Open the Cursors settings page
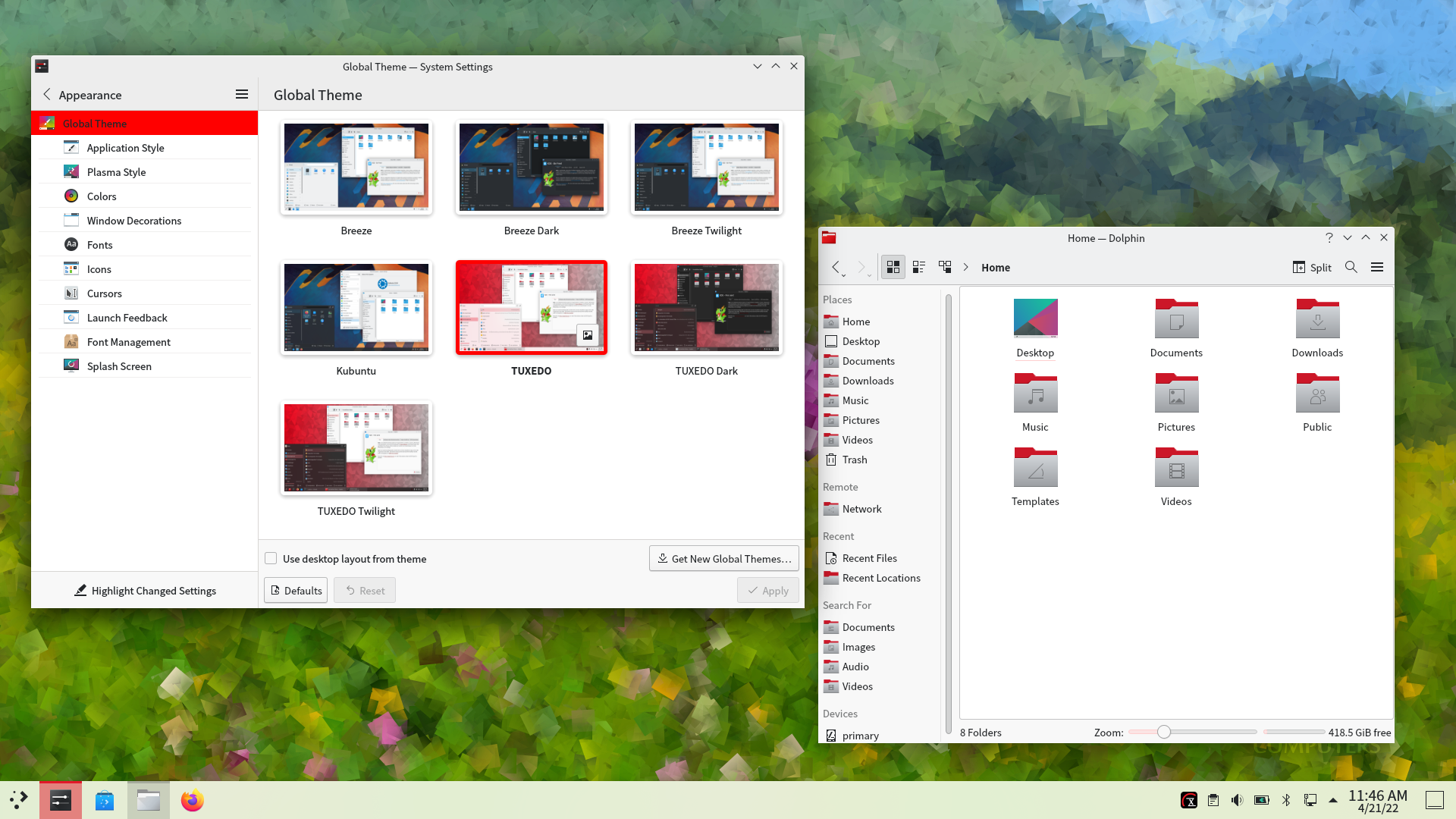Image resolution: width=1456 pixels, height=819 pixels. click(145, 293)
